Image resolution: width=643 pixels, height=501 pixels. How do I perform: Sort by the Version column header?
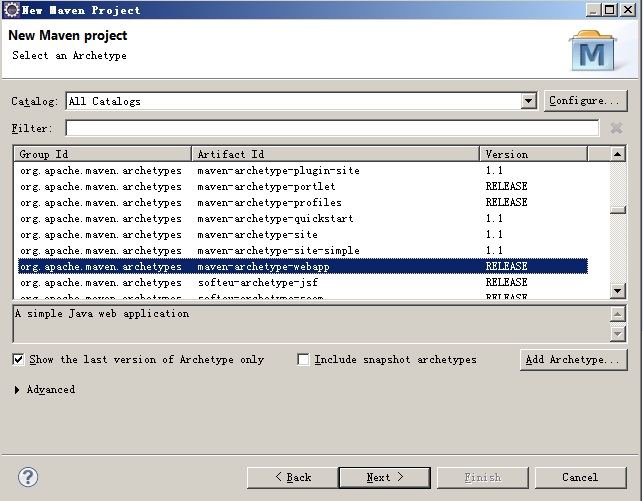pyautogui.click(x=534, y=154)
